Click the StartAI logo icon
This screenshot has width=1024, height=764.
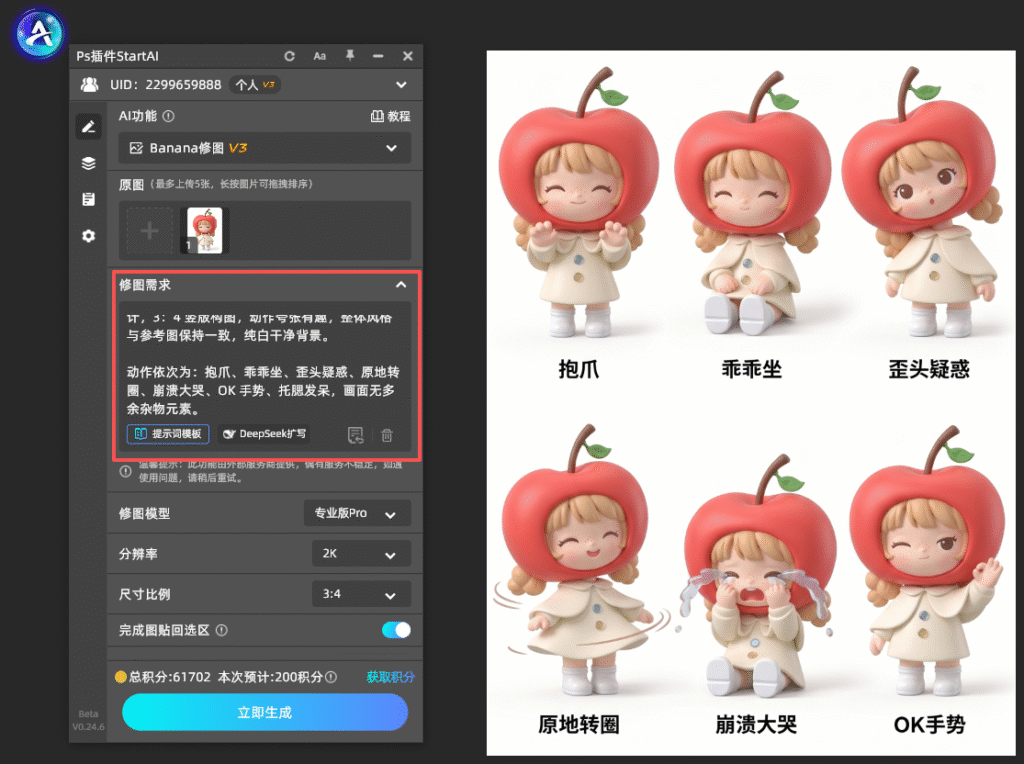tap(39, 33)
